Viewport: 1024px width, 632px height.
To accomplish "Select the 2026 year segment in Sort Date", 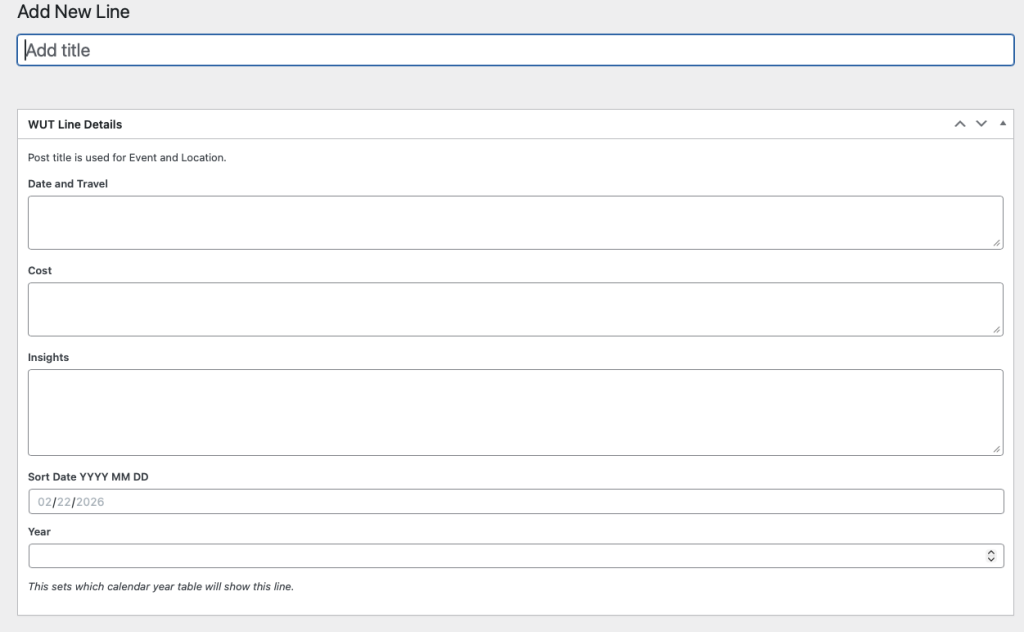I will (x=90, y=502).
